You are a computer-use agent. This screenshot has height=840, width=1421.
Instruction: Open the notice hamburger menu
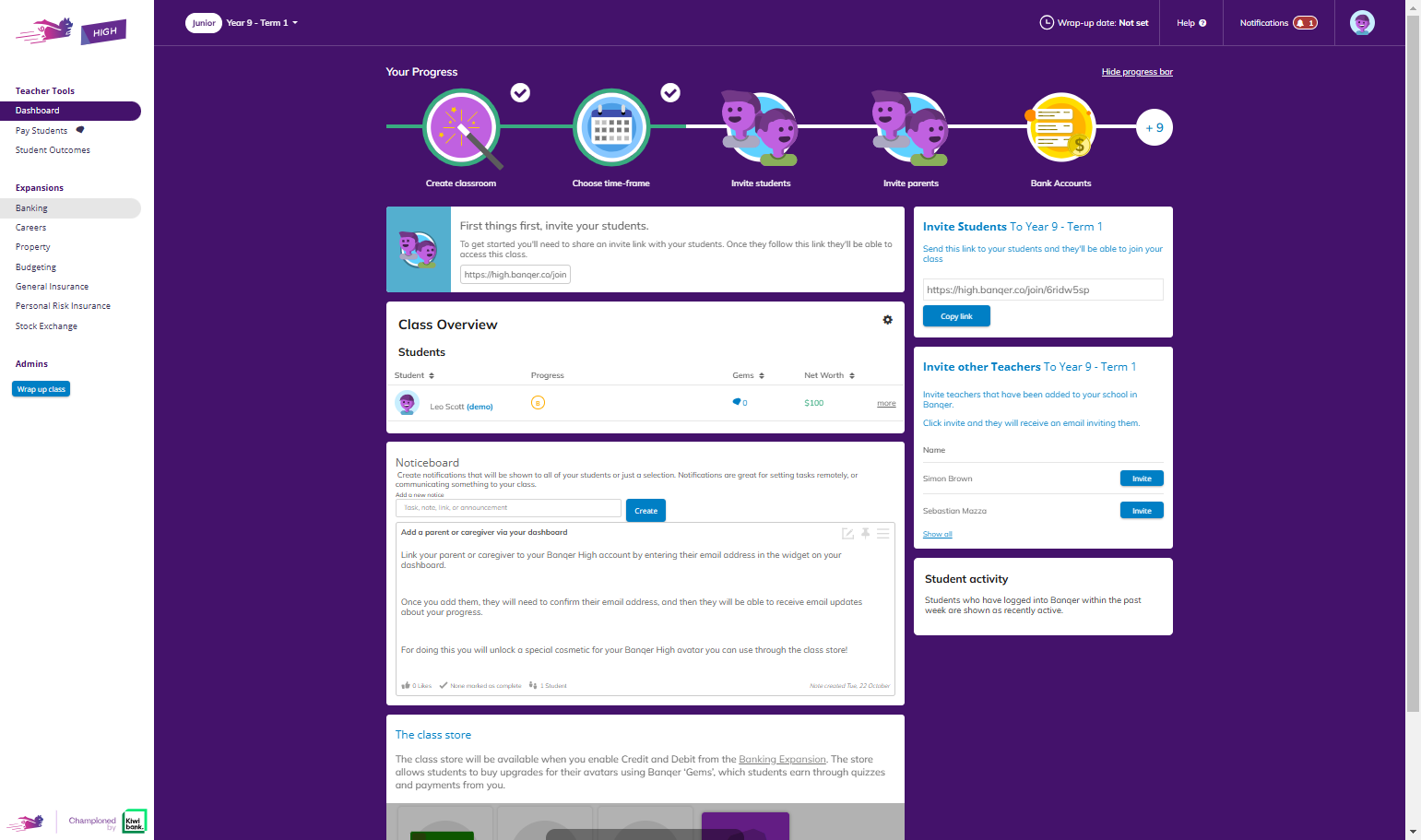pyautogui.click(x=882, y=533)
